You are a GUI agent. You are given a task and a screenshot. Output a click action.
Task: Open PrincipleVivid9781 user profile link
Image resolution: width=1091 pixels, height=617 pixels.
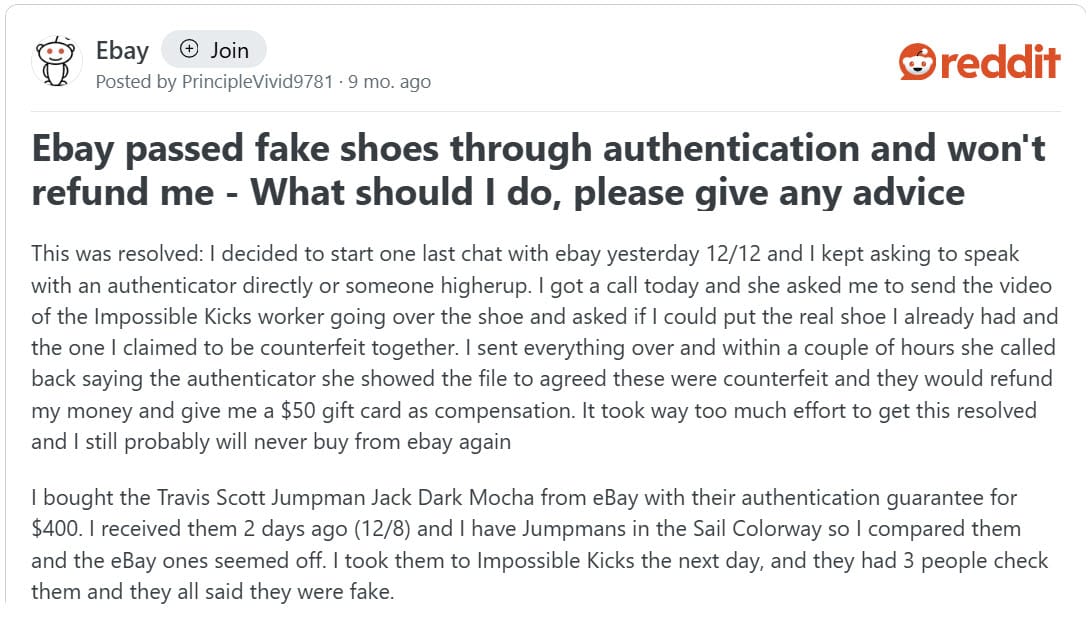(257, 82)
